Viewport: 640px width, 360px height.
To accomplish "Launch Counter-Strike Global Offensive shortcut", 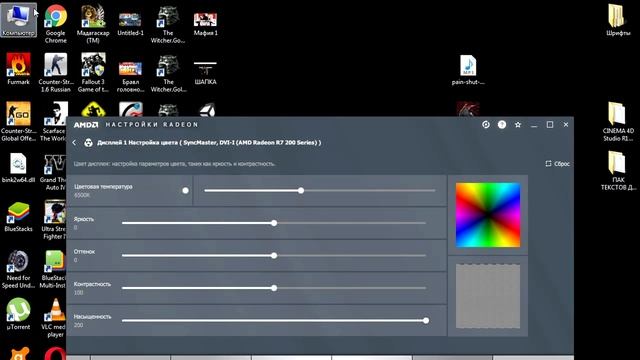I will click(18, 121).
